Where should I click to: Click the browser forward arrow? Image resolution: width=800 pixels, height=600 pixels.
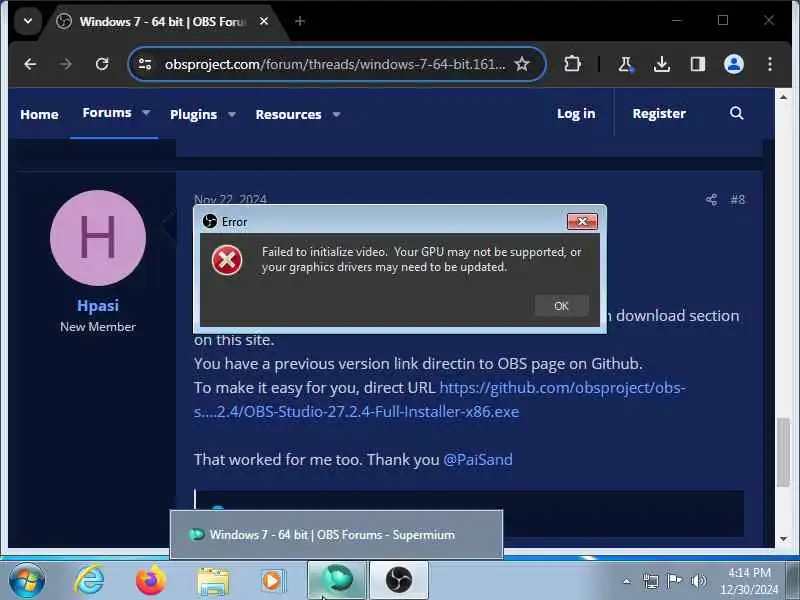66,64
